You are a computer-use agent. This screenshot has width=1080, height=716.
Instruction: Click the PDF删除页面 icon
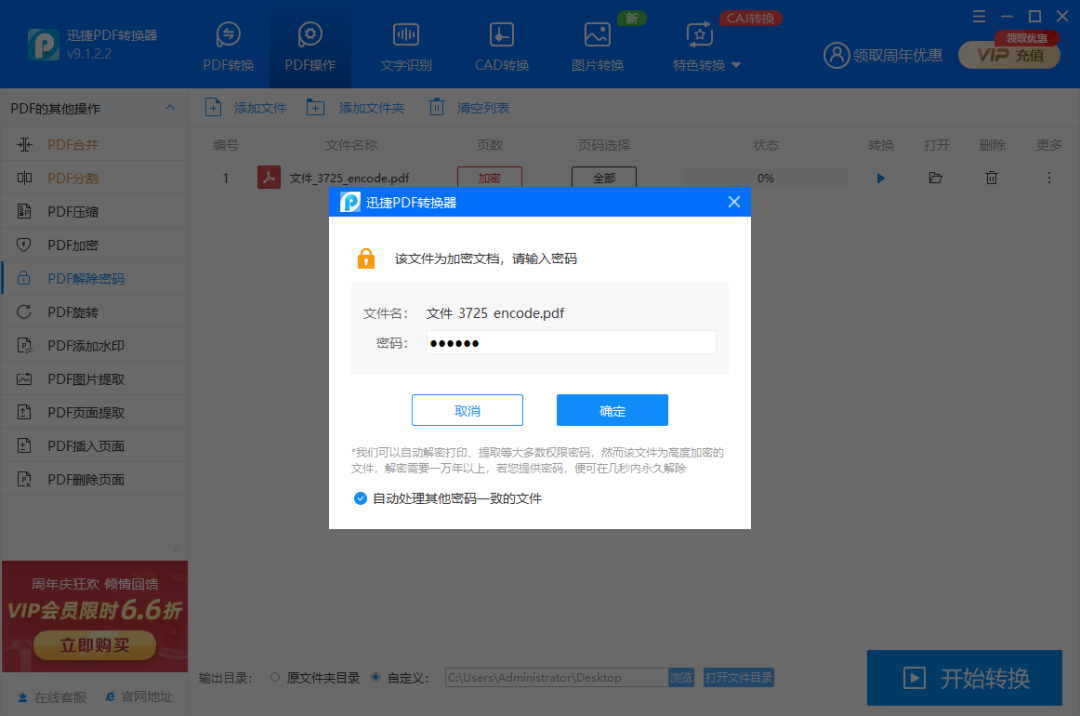pyautogui.click(x=24, y=479)
